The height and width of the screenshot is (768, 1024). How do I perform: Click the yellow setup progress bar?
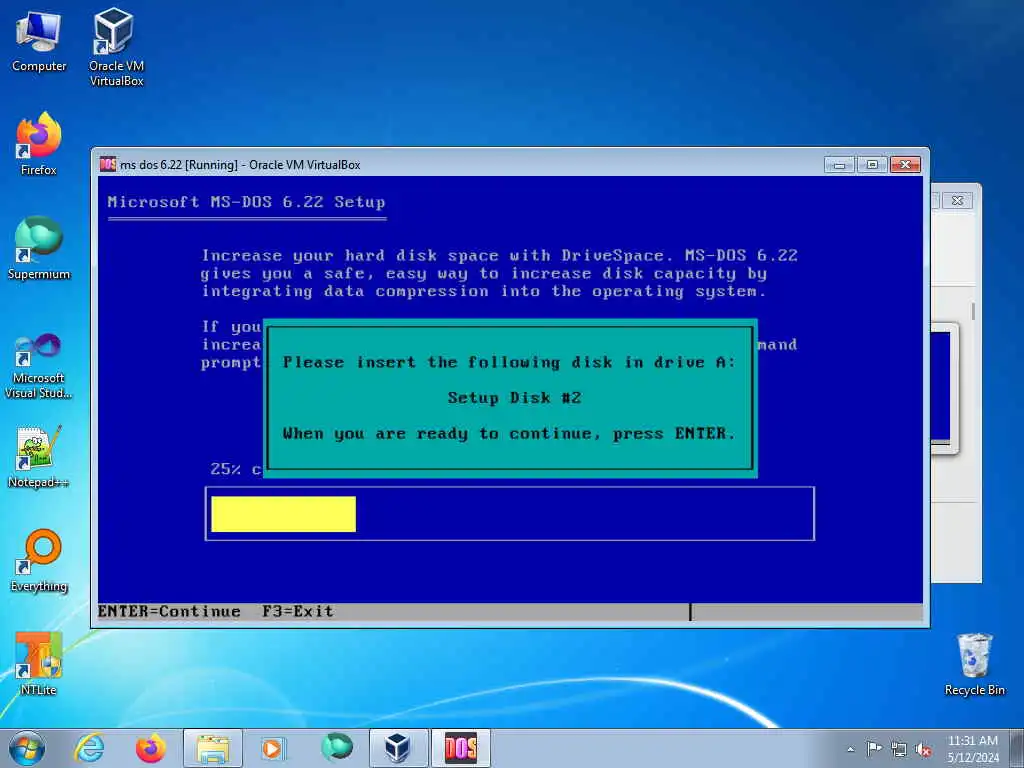coord(283,514)
